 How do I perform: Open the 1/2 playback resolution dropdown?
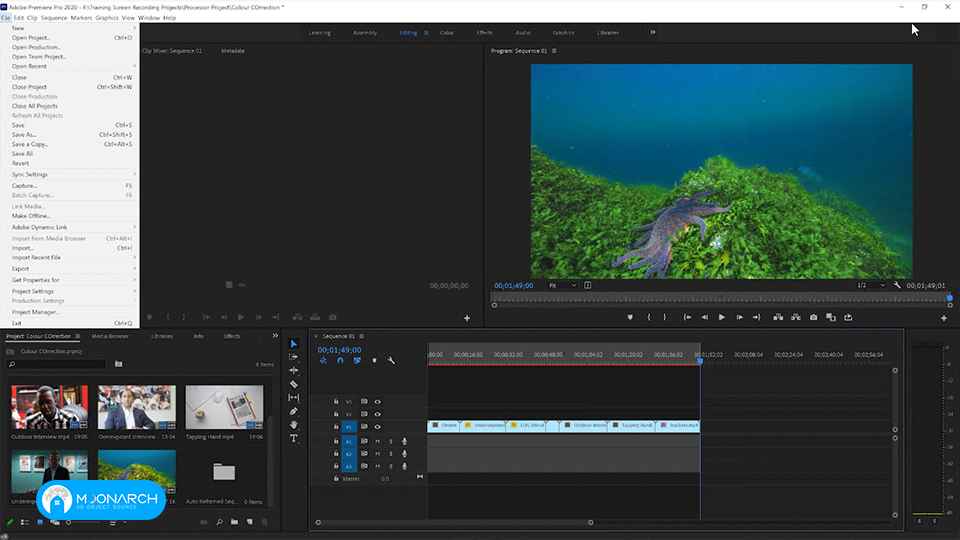click(x=871, y=285)
